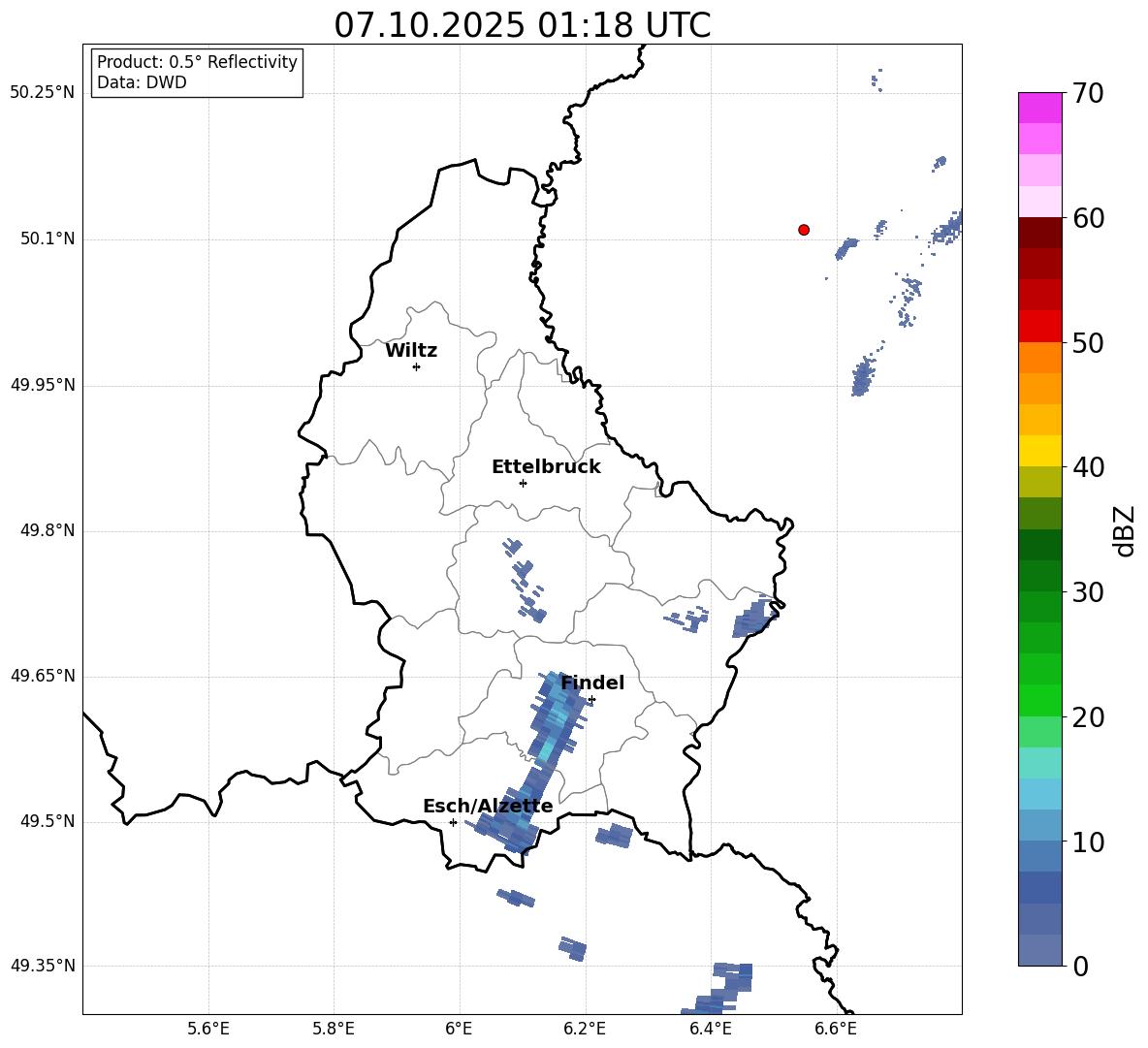This screenshot has height=1048, width=1148.
Task: Click the dBZ colorbar axis label
Action: tap(1124, 530)
